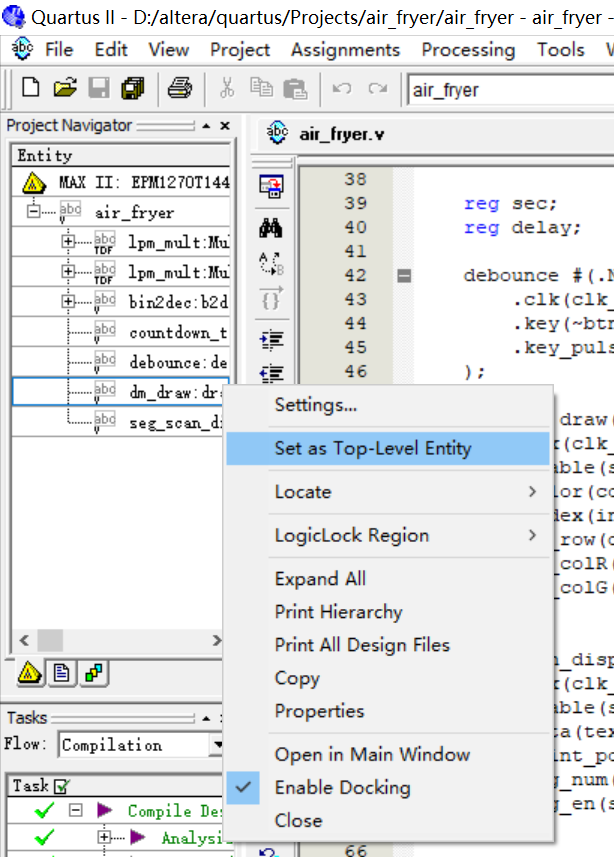Click the Replace A-to-B icon in editor toolbar
The image size is (614, 857).
(271, 264)
